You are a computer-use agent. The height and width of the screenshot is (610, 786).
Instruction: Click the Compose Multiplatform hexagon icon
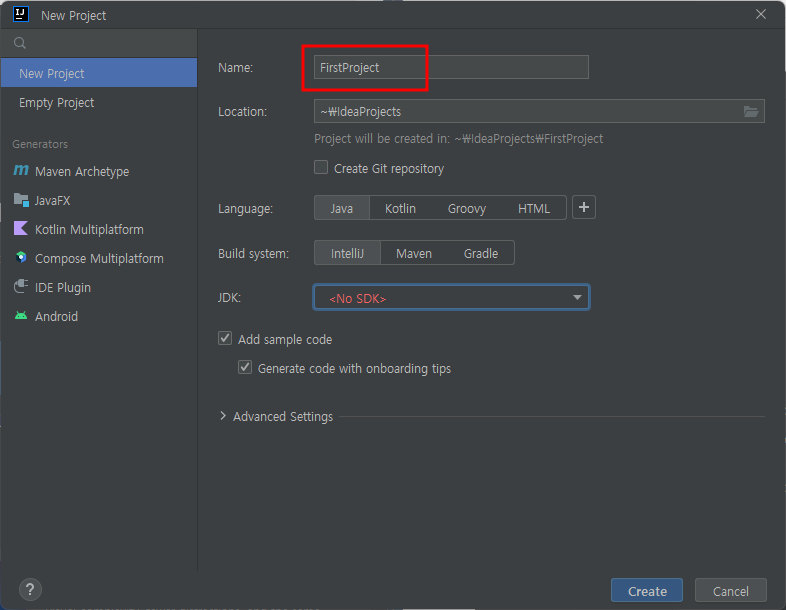pos(21,258)
